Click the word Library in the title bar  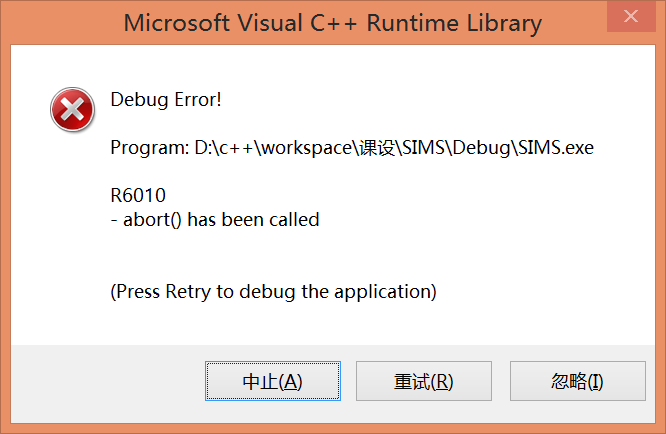[504, 23]
